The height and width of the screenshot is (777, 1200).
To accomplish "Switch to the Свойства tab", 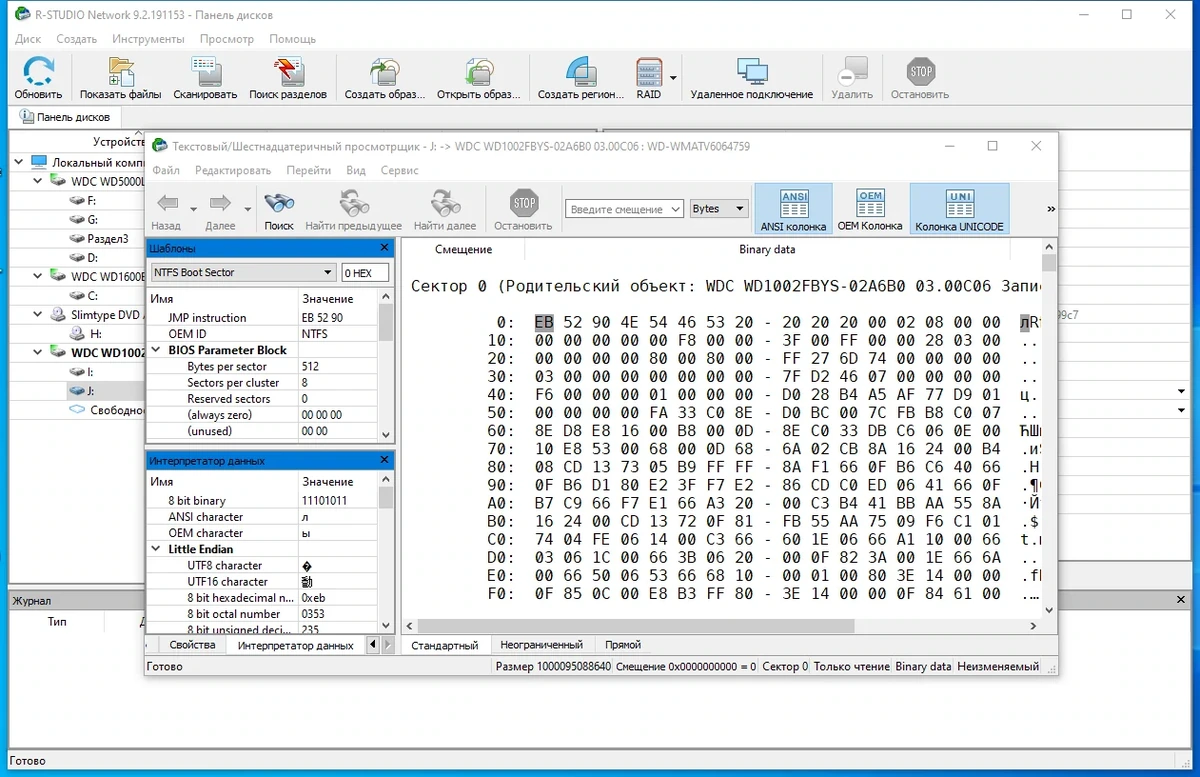I will 192,645.
